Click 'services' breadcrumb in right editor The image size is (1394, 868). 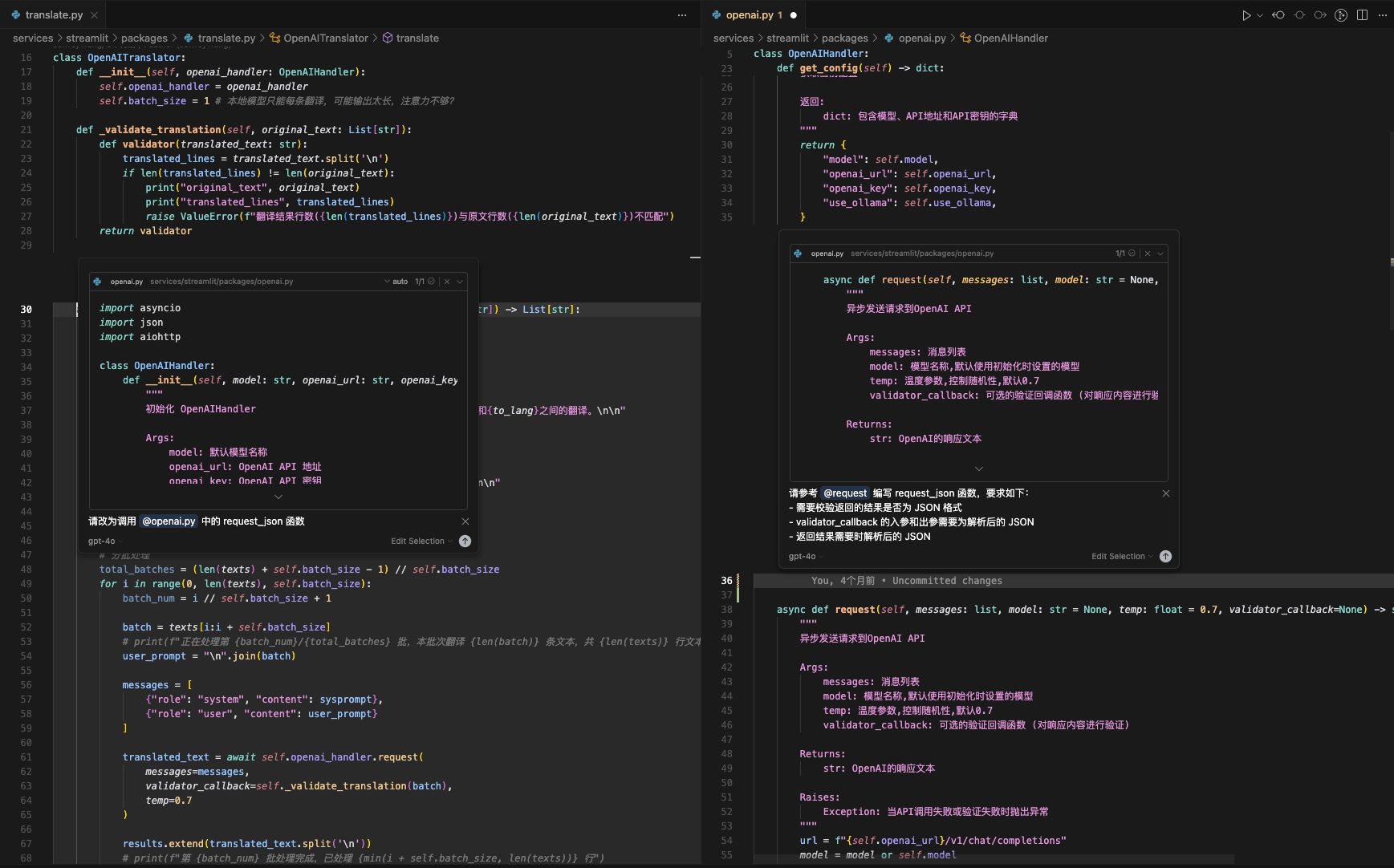click(x=734, y=38)
